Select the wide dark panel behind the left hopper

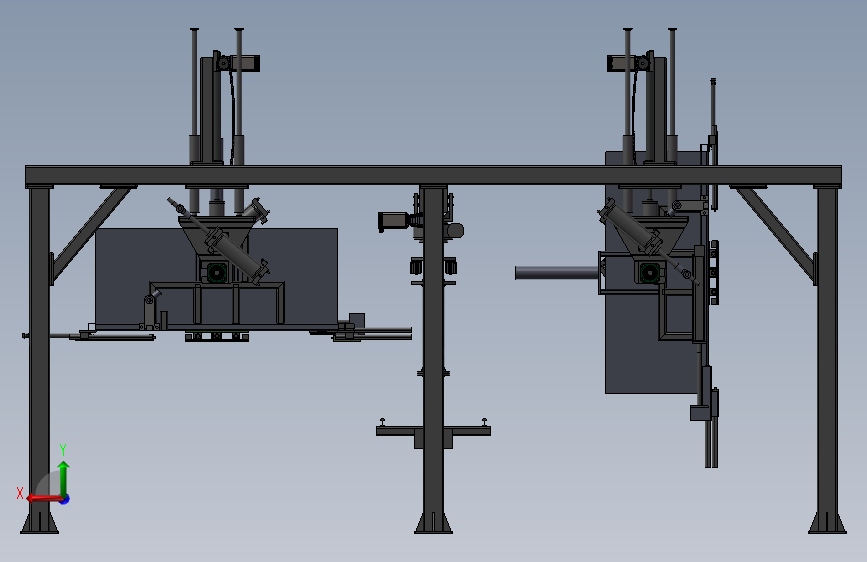click(x=216, y=278)
